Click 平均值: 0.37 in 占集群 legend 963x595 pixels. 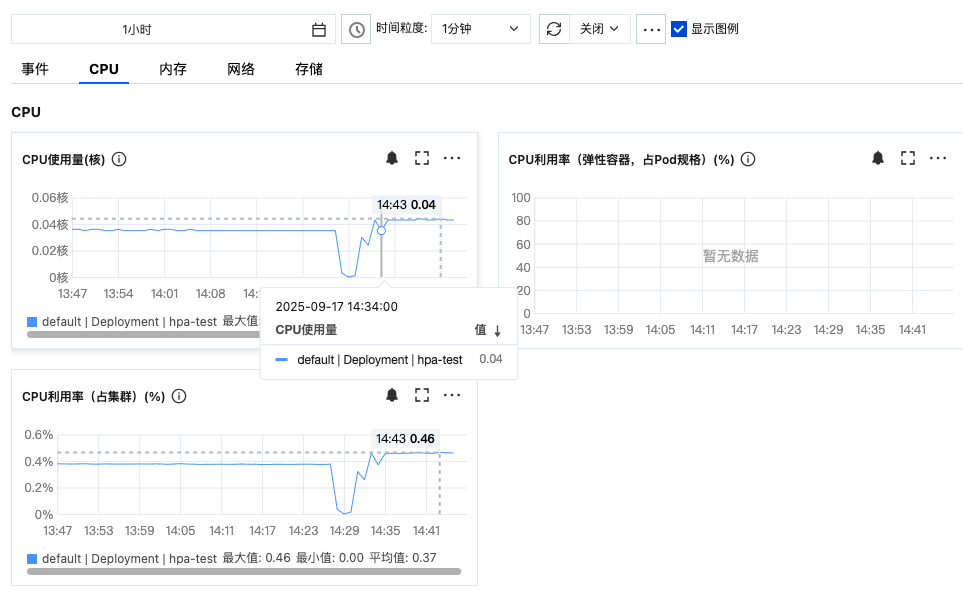(403, 558)
